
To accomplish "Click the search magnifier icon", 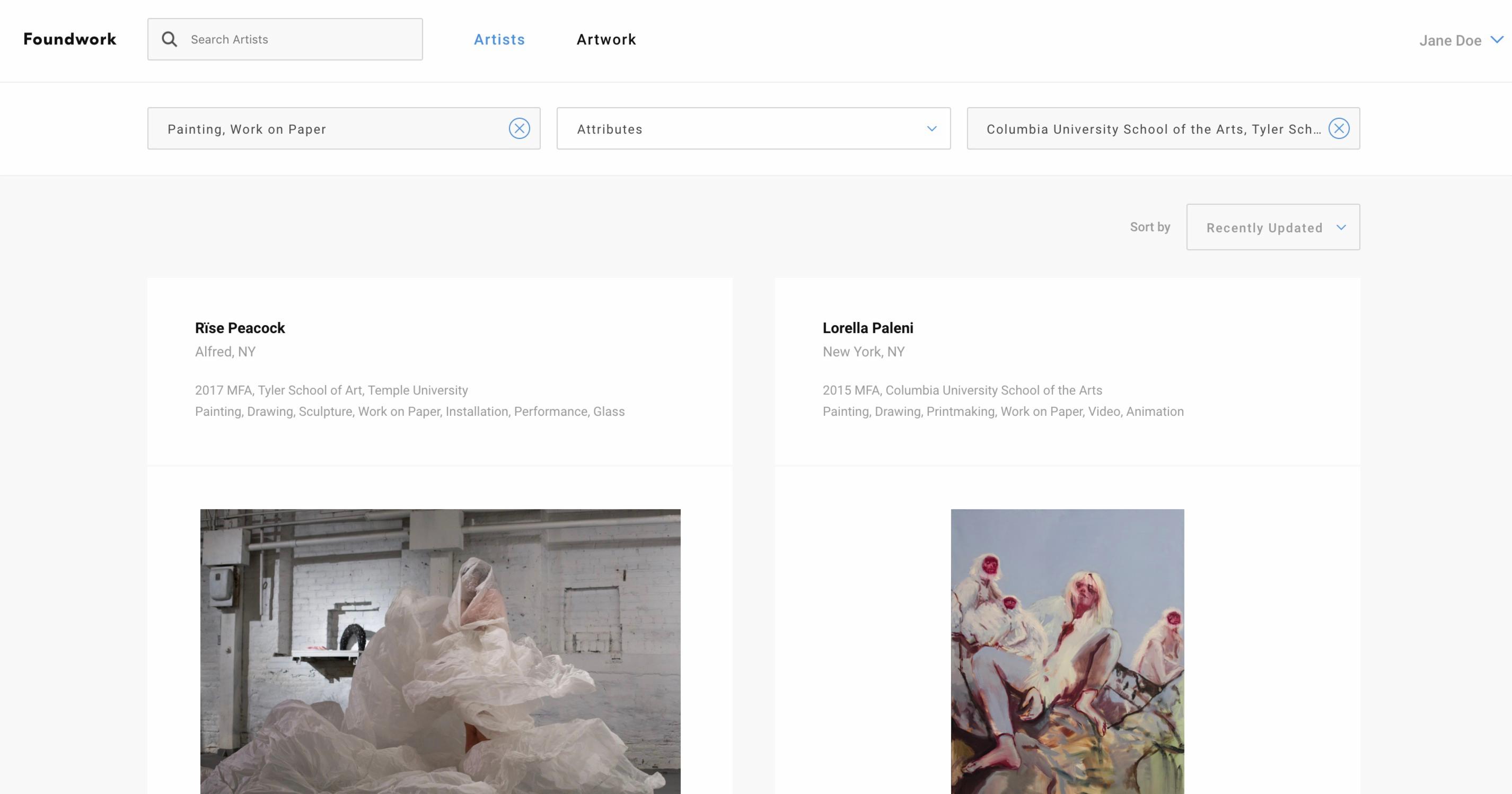I will (169, 39).
